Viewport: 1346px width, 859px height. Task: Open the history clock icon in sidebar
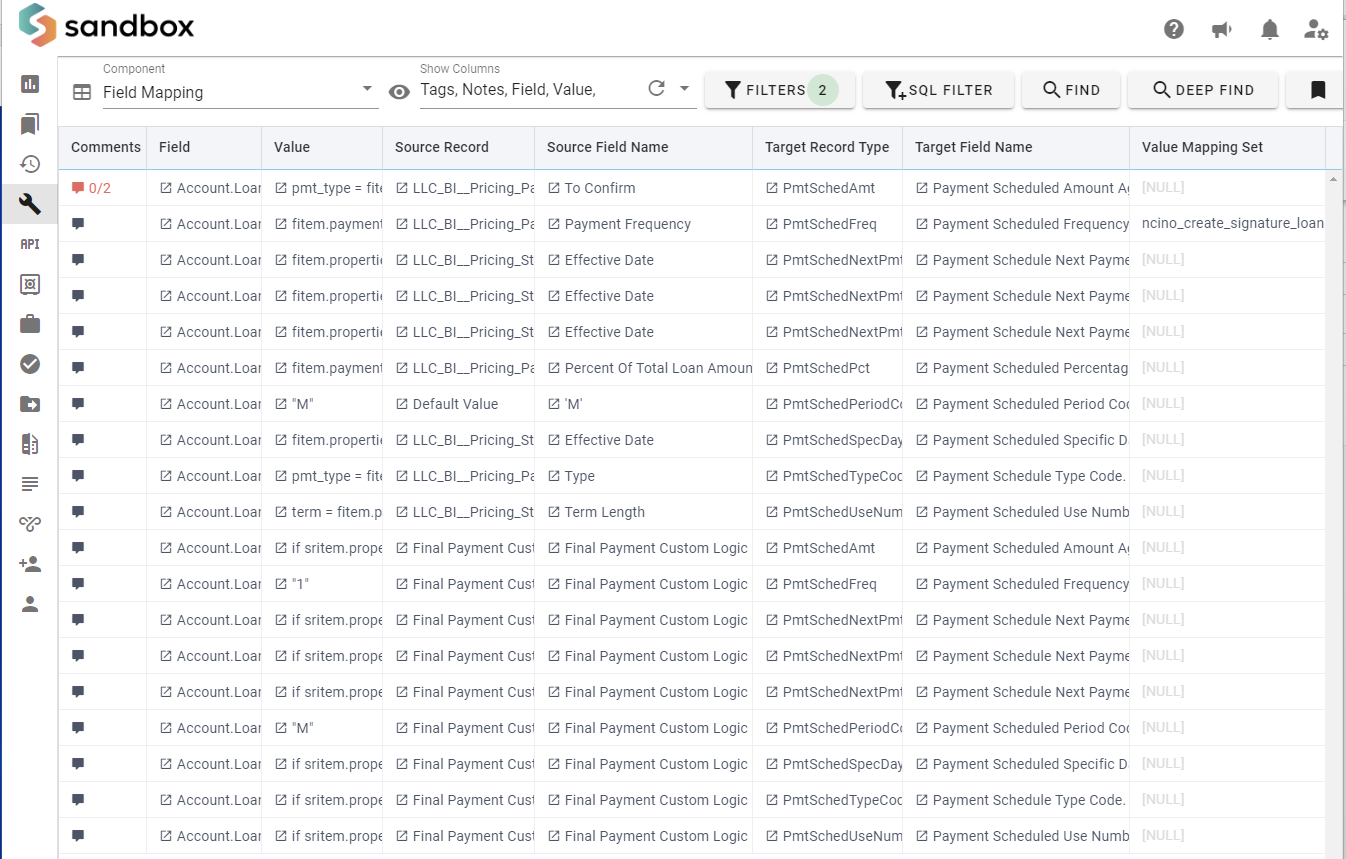(x=30, y=164)
